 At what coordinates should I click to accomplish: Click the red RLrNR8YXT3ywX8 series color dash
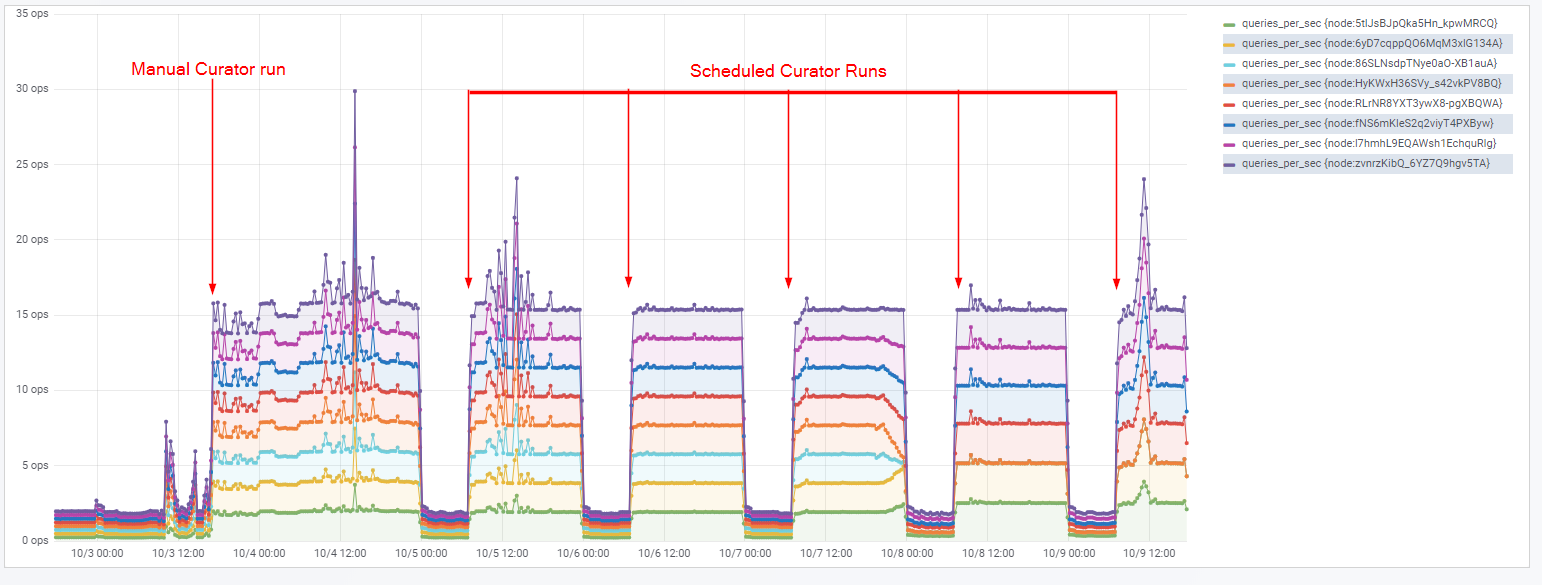(x=1230, y=103)
